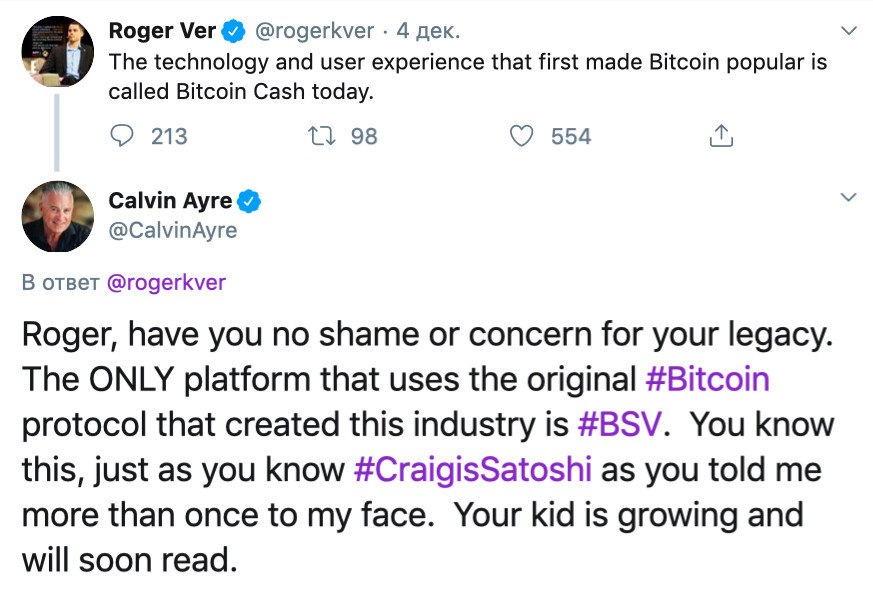
Task: Click the share icon on Roger Ver's tweet
Action: coord(721,136)
